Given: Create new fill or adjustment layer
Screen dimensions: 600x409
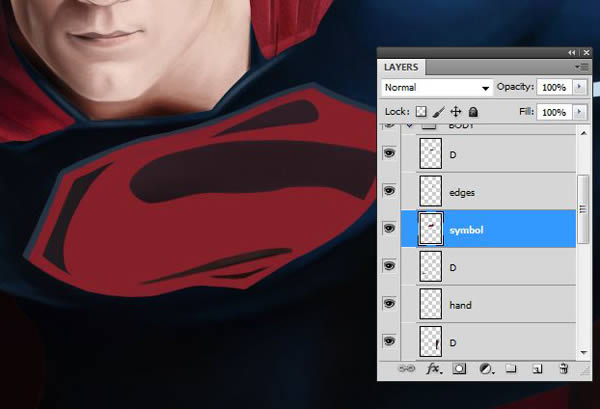Looking at the screenshot, I should (x=486, y=369).
